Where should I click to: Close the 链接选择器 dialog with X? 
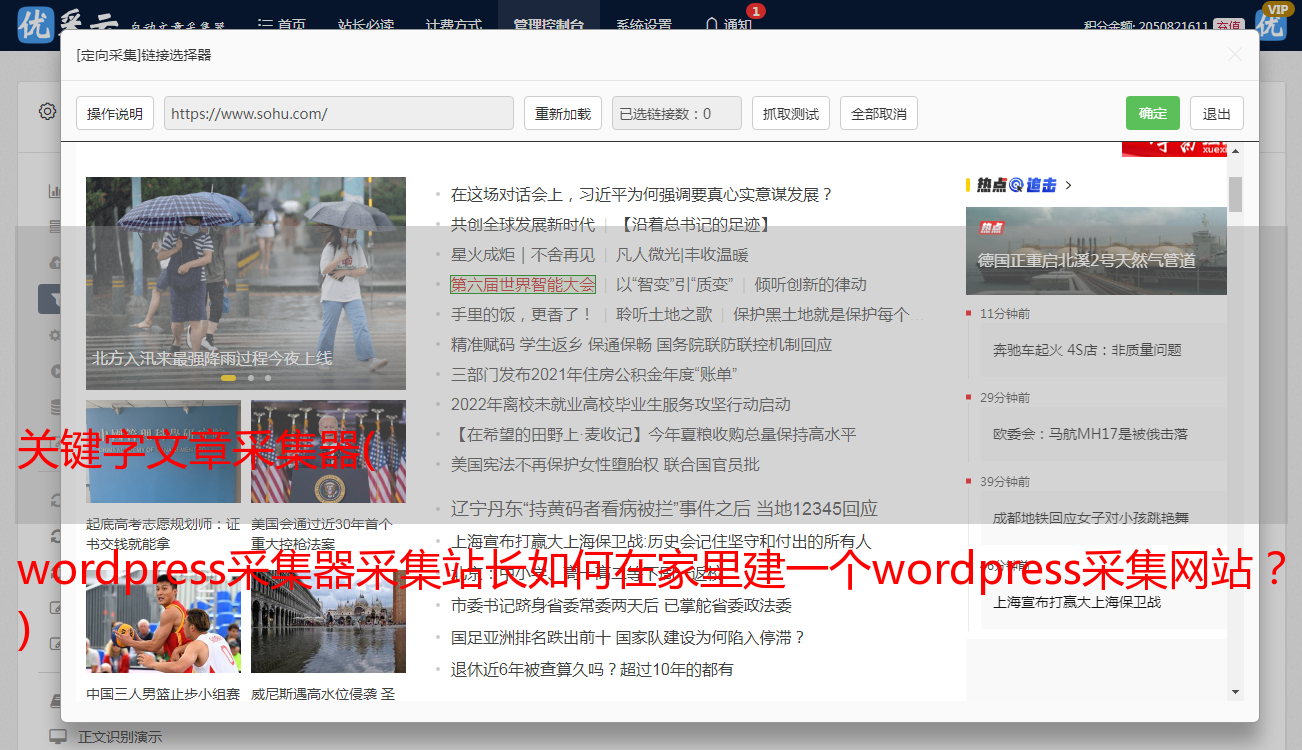1235,55
